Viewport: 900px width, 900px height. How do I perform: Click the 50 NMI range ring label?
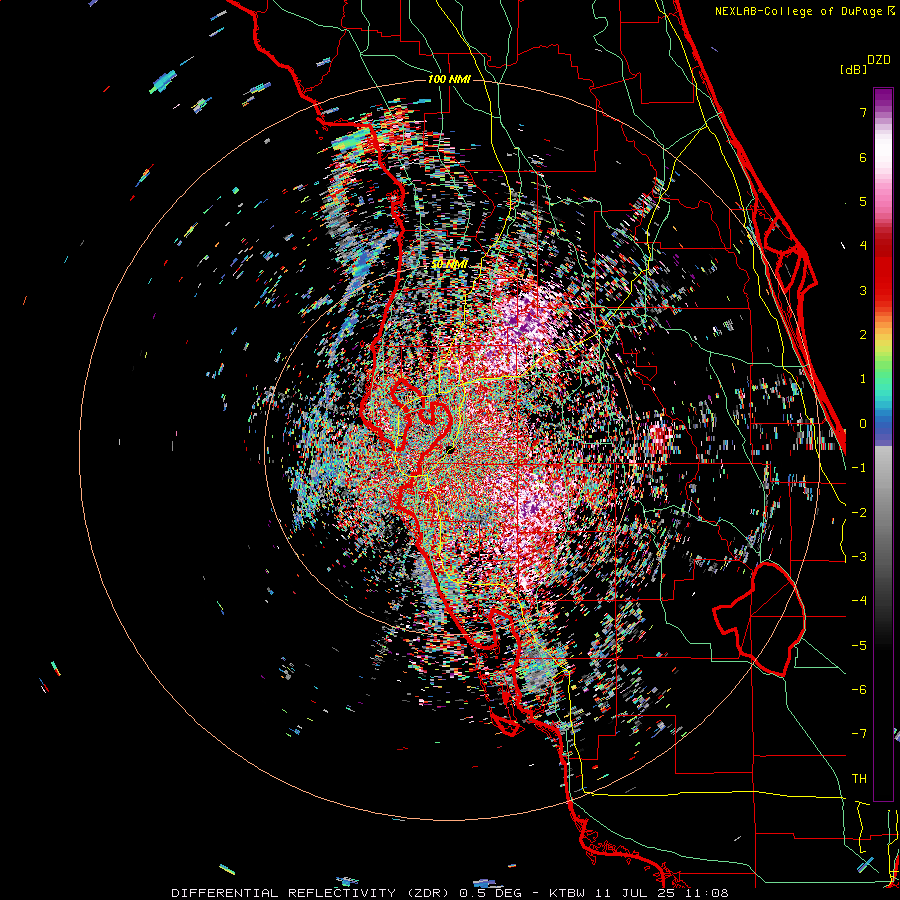tap(449, 264)
